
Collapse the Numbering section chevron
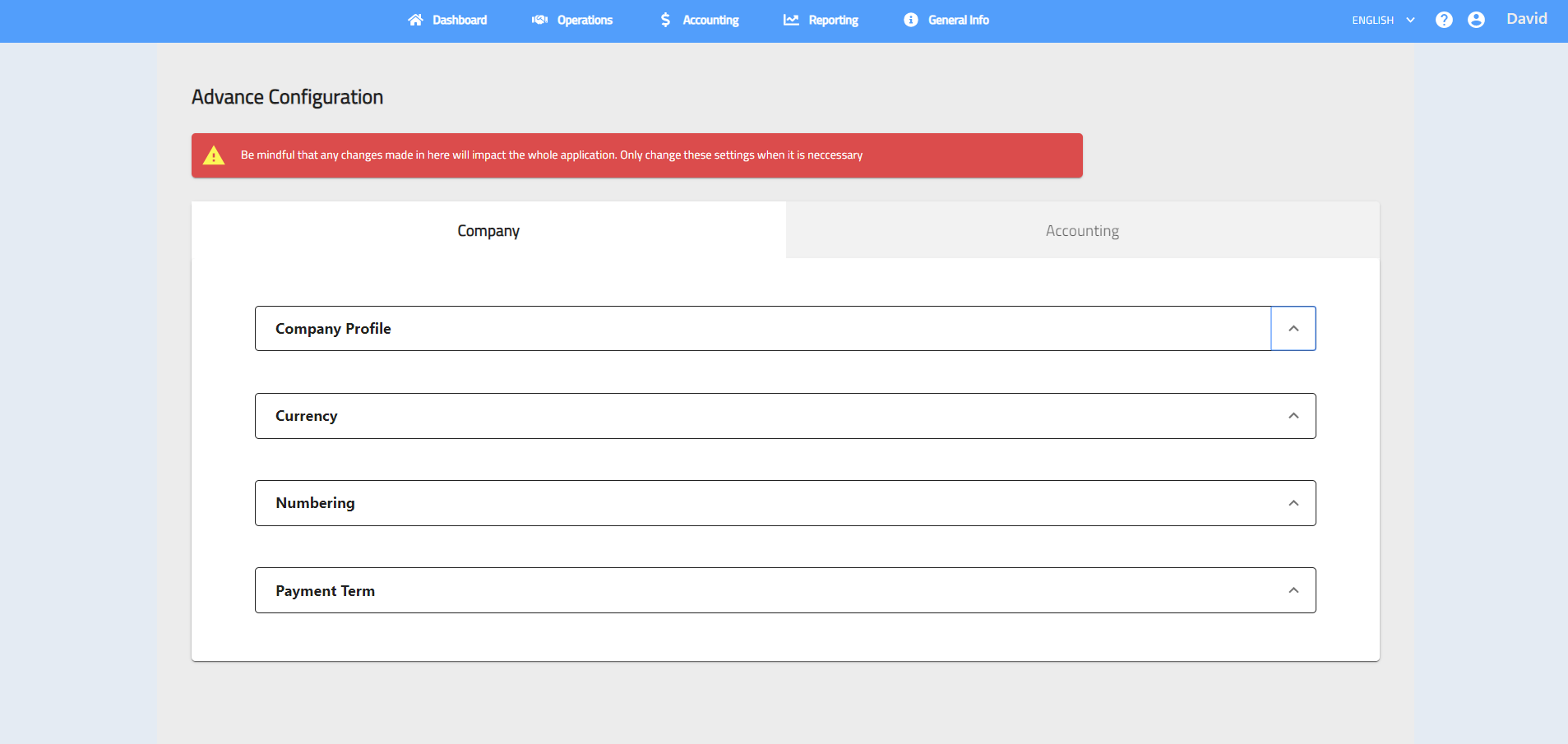pos(1293,503)
